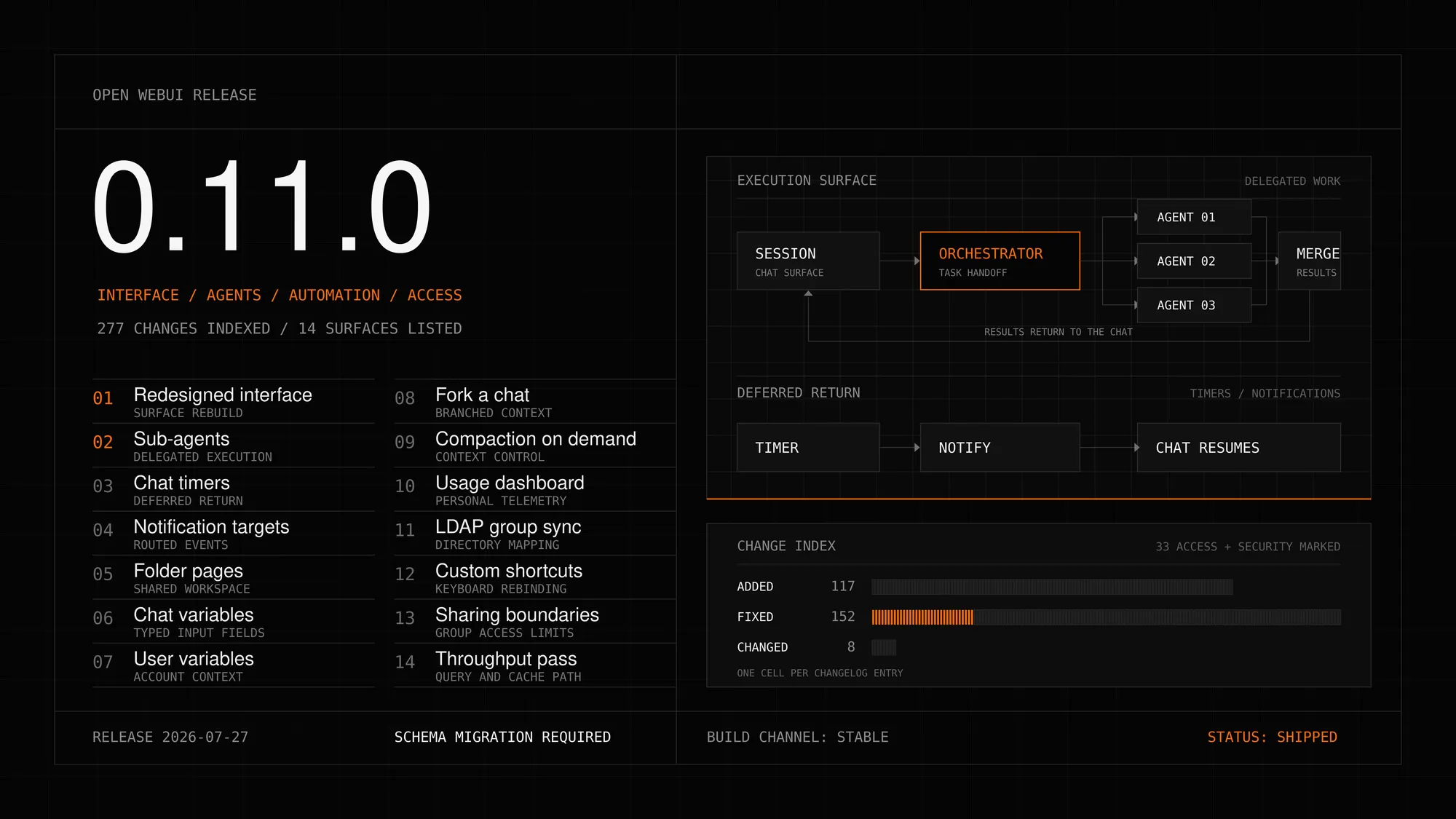Click BUILD CHANNEL: STABLE footer text

798,737
